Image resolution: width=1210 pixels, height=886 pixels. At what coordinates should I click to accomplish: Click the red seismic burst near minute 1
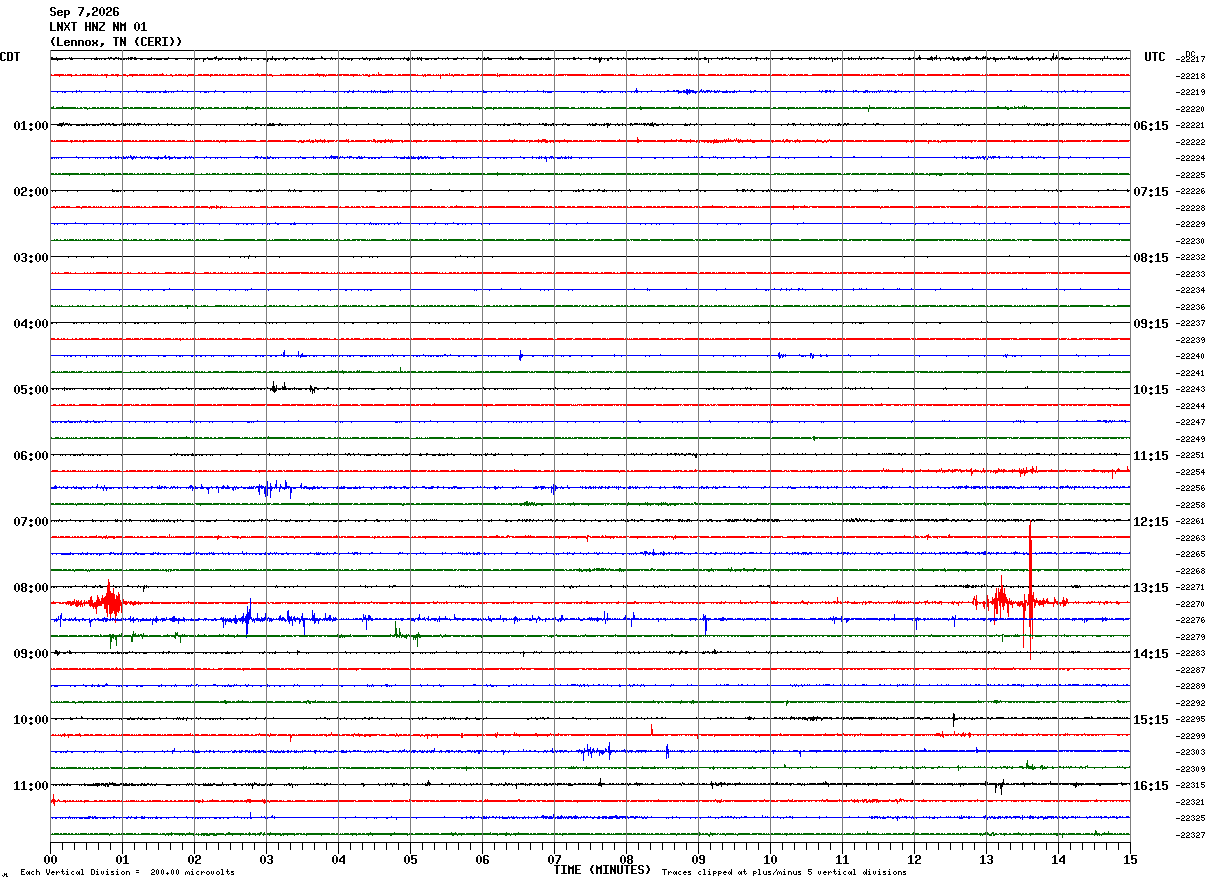click(107, 600)
